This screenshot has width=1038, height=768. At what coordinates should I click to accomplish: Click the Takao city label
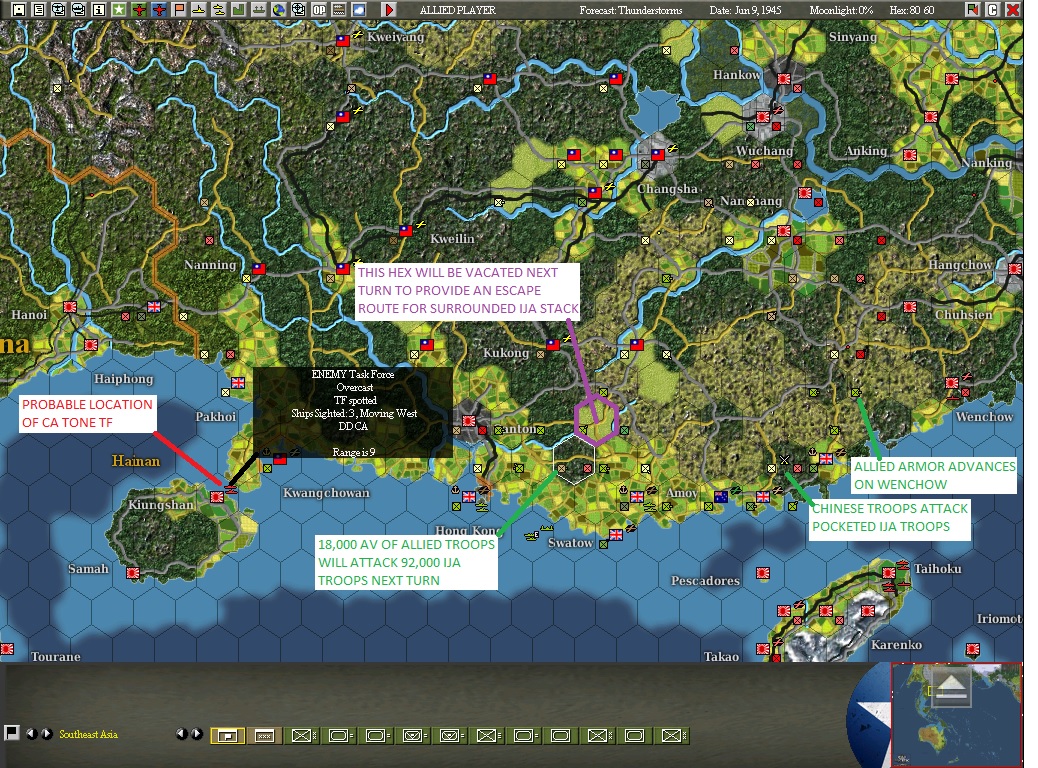[722, 656]
